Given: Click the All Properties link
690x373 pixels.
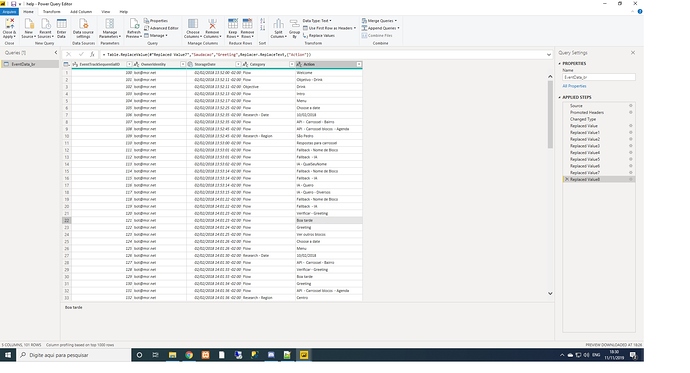Looking at the screenshot, I should coord(574,86).
